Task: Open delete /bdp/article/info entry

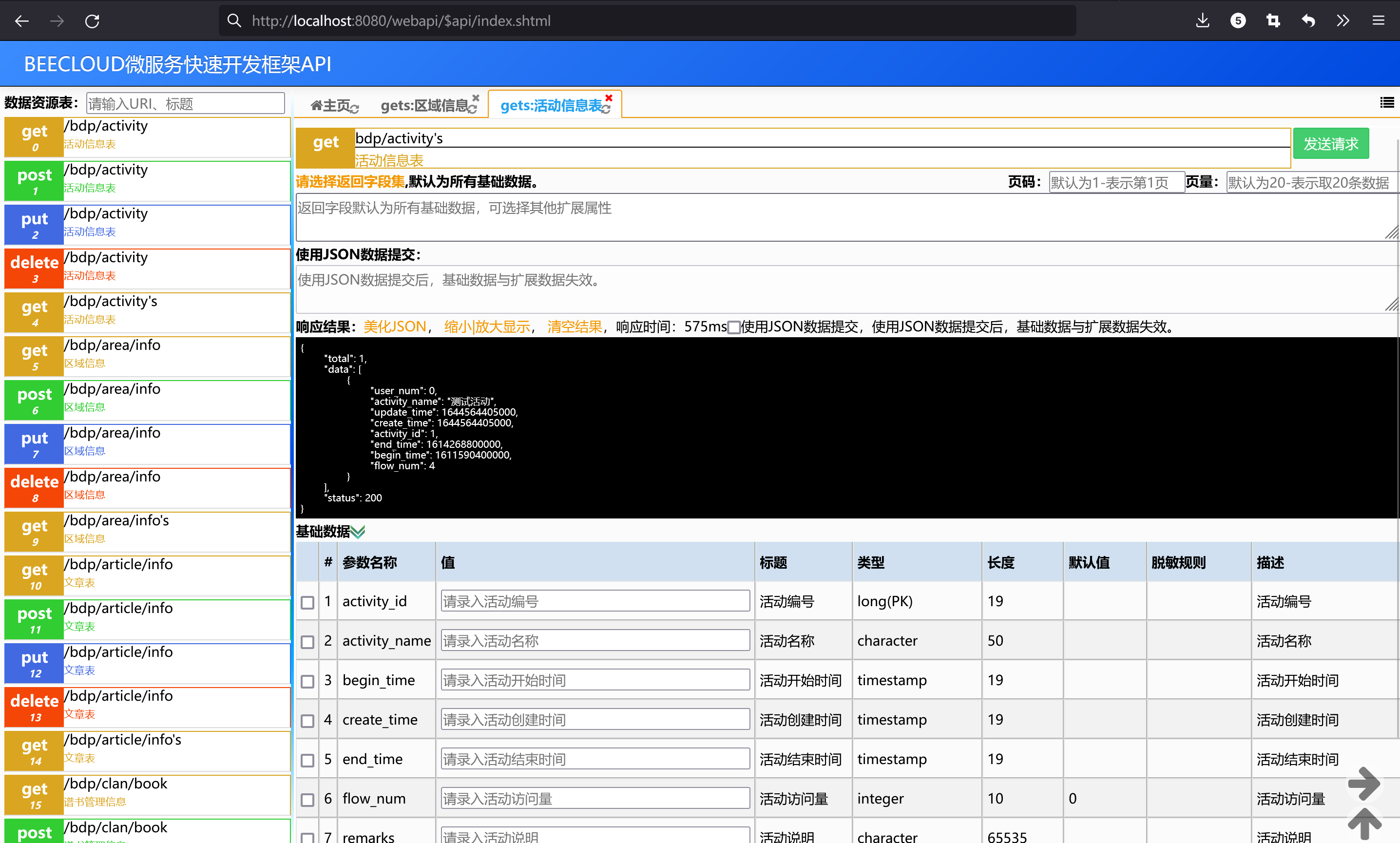Action: (148, 707)
